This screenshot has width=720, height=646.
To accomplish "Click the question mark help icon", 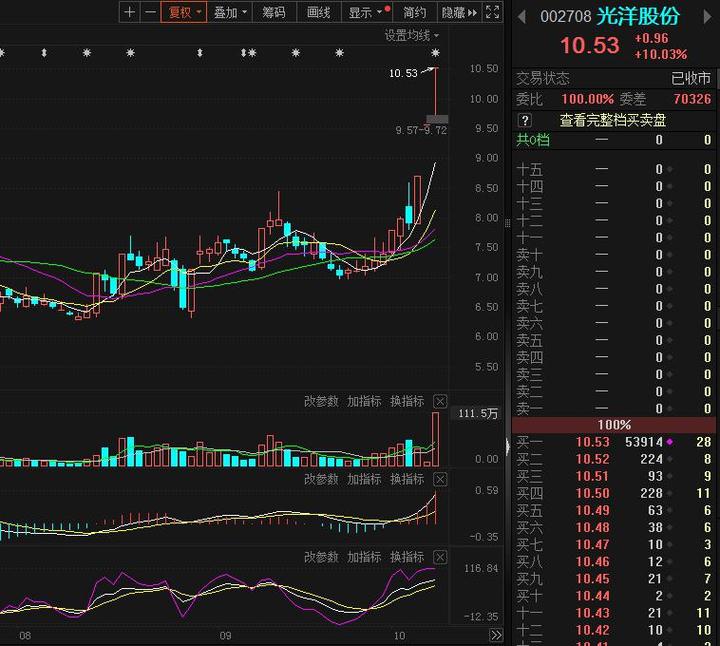I will point(525,120).
